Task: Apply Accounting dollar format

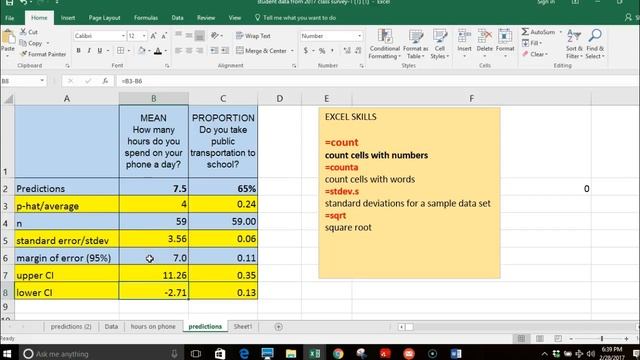Action: [x=306, y=51]
